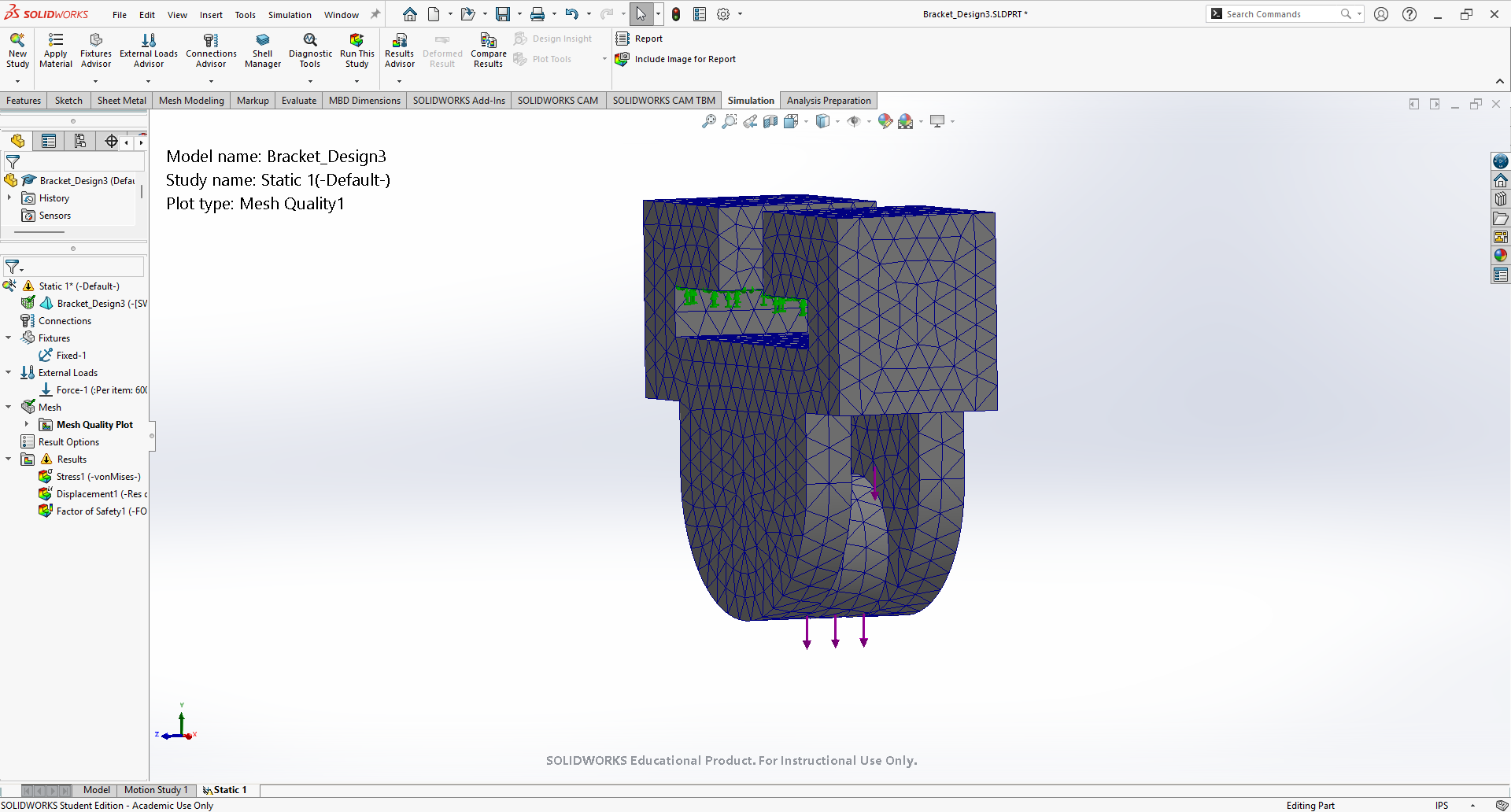The width and height of the screenshot is (1511, 812).
Task: Open DimXpertManager panel tab
Action: (x=111, y=141)
